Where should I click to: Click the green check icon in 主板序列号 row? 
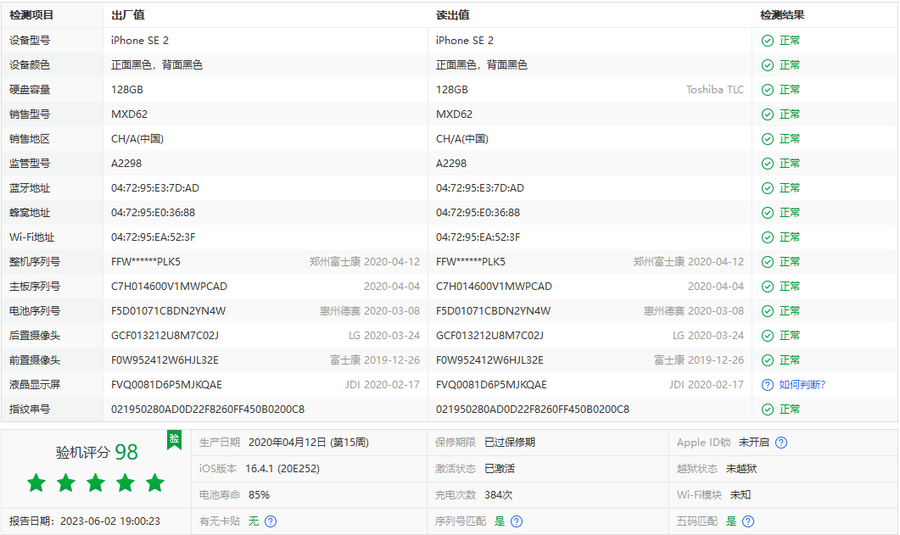(767, 286)
